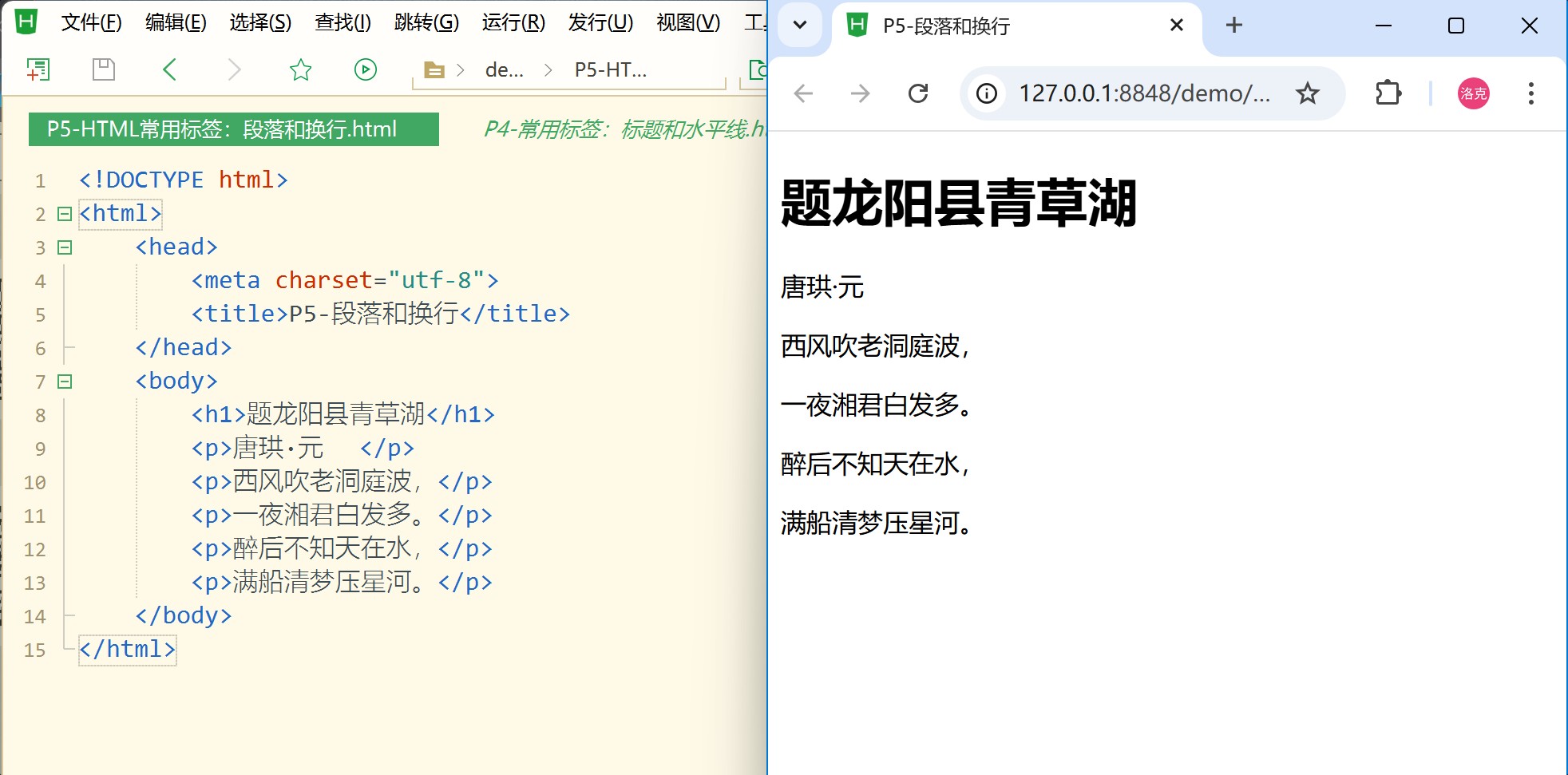This screenshot has width=1568, height=775.
Task: Open the 视图(V) menu
Action: click(688, 22)
